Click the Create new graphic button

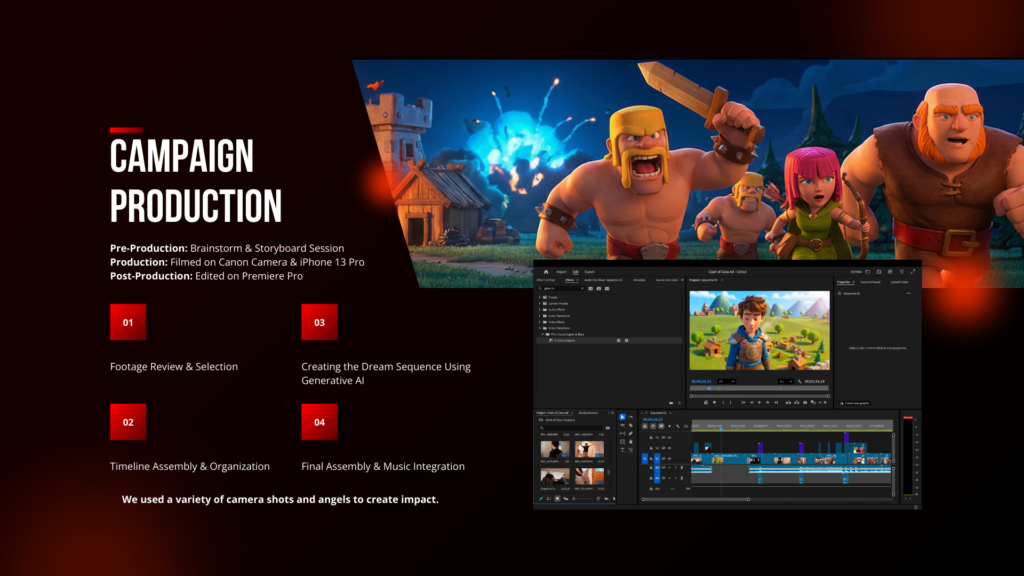click(855, 402)
